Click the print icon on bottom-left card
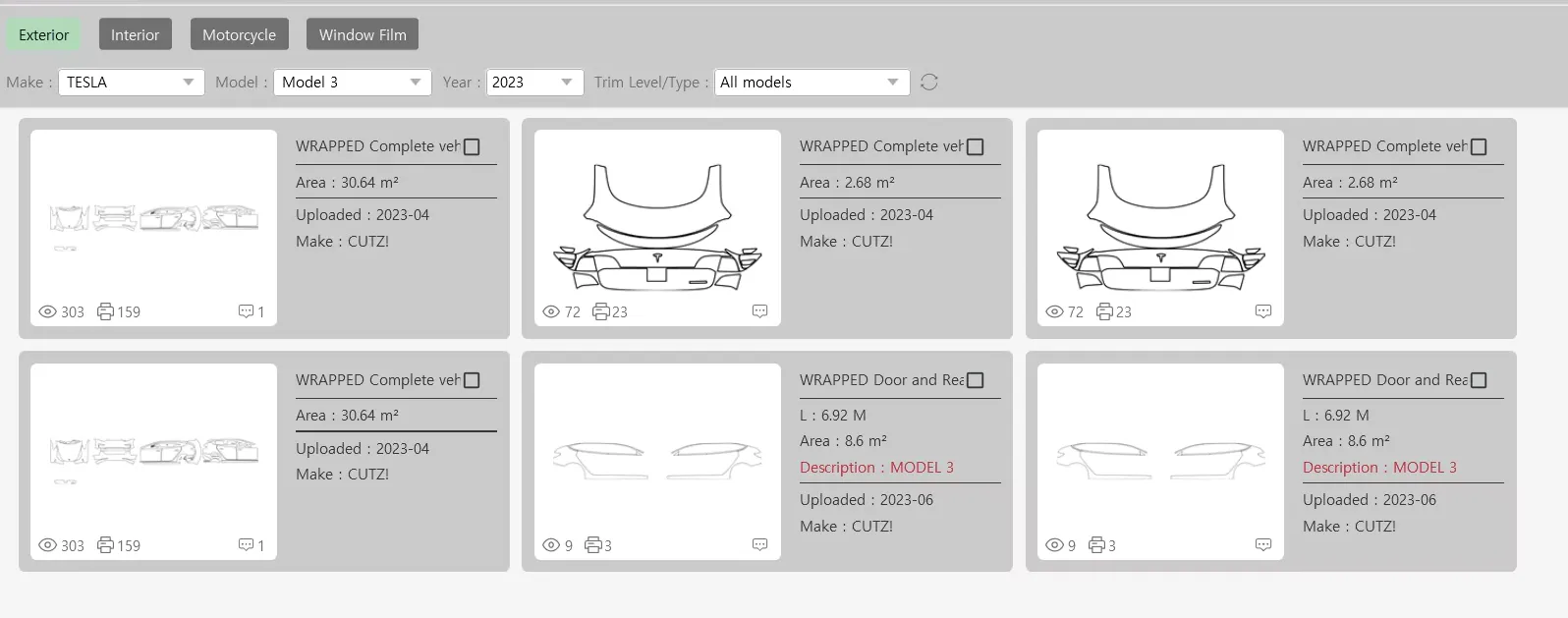The height and width of the screenshot is (618, 1568). [x=105, y=545]
